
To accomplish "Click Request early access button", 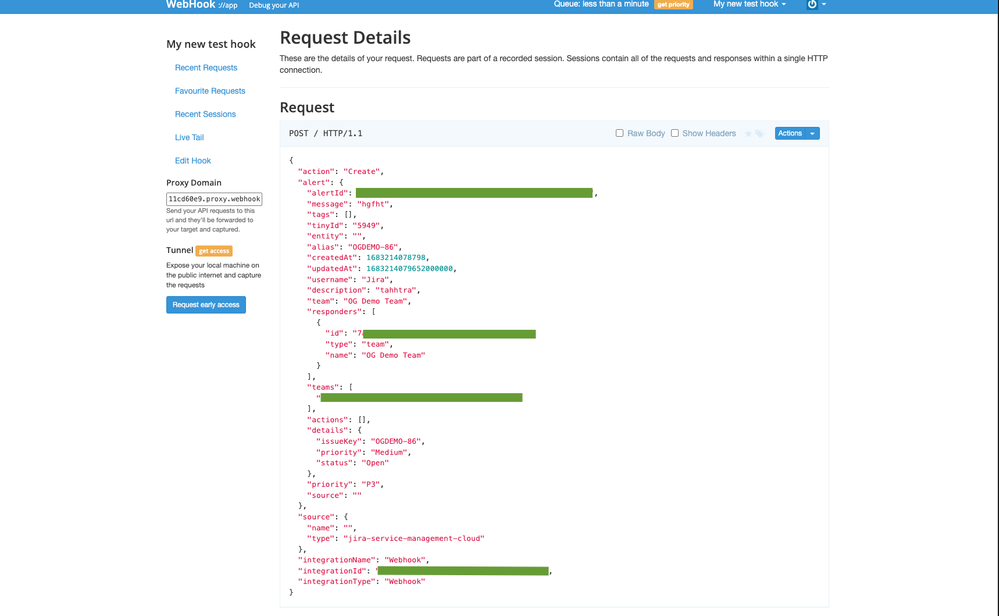I will 206,304.
